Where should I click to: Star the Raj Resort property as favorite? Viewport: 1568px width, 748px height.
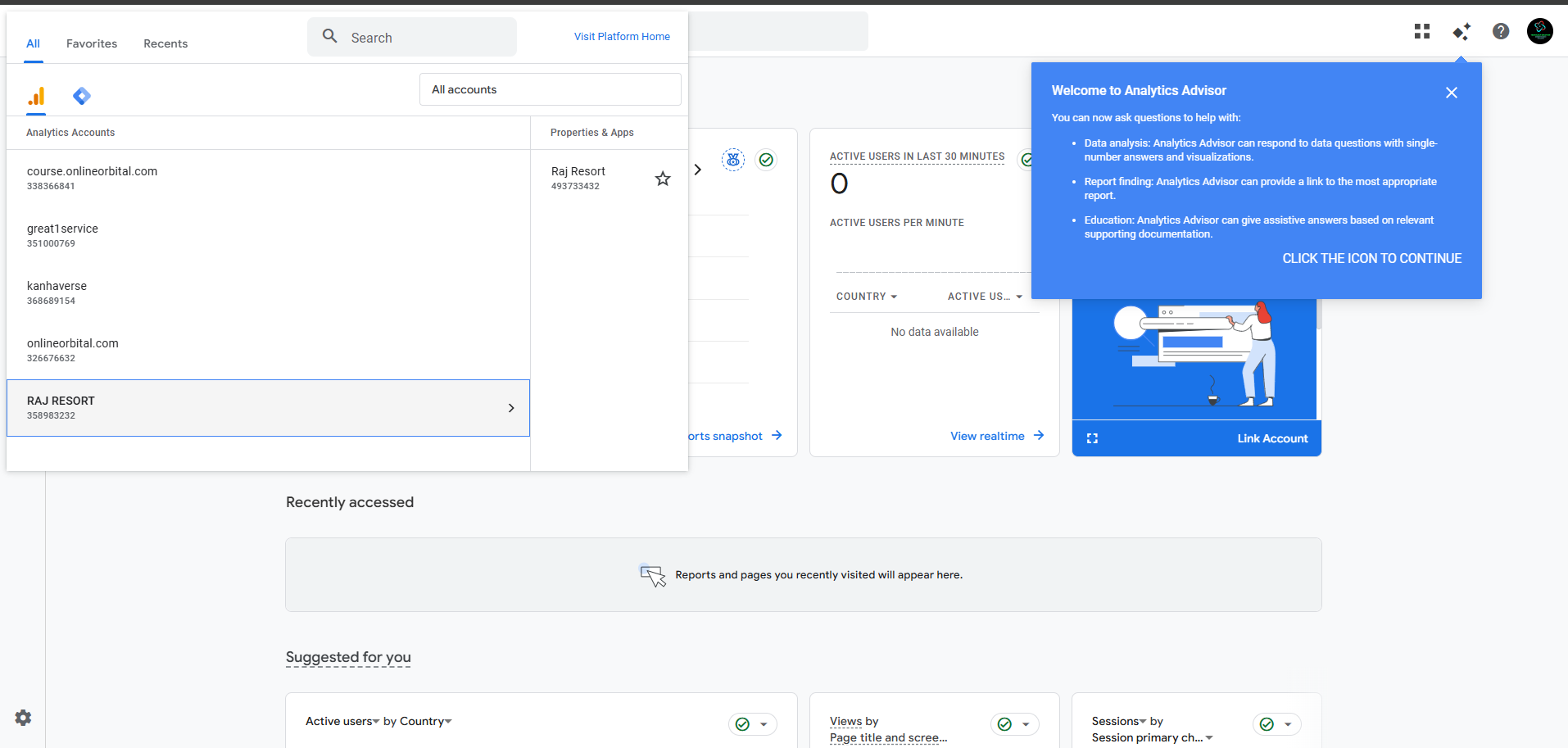point(663,179)
